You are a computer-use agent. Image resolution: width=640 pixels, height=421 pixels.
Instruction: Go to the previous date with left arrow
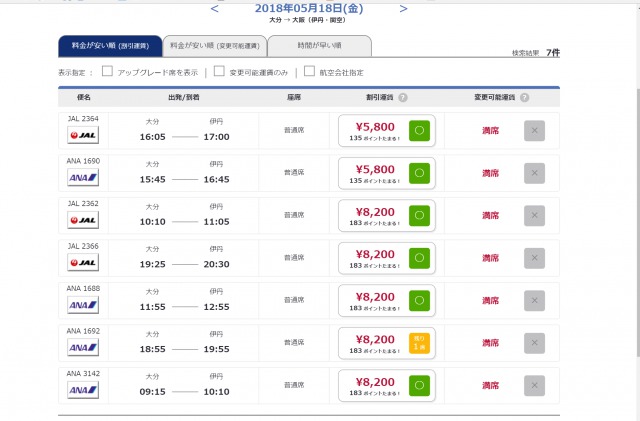tap(215, 9)
